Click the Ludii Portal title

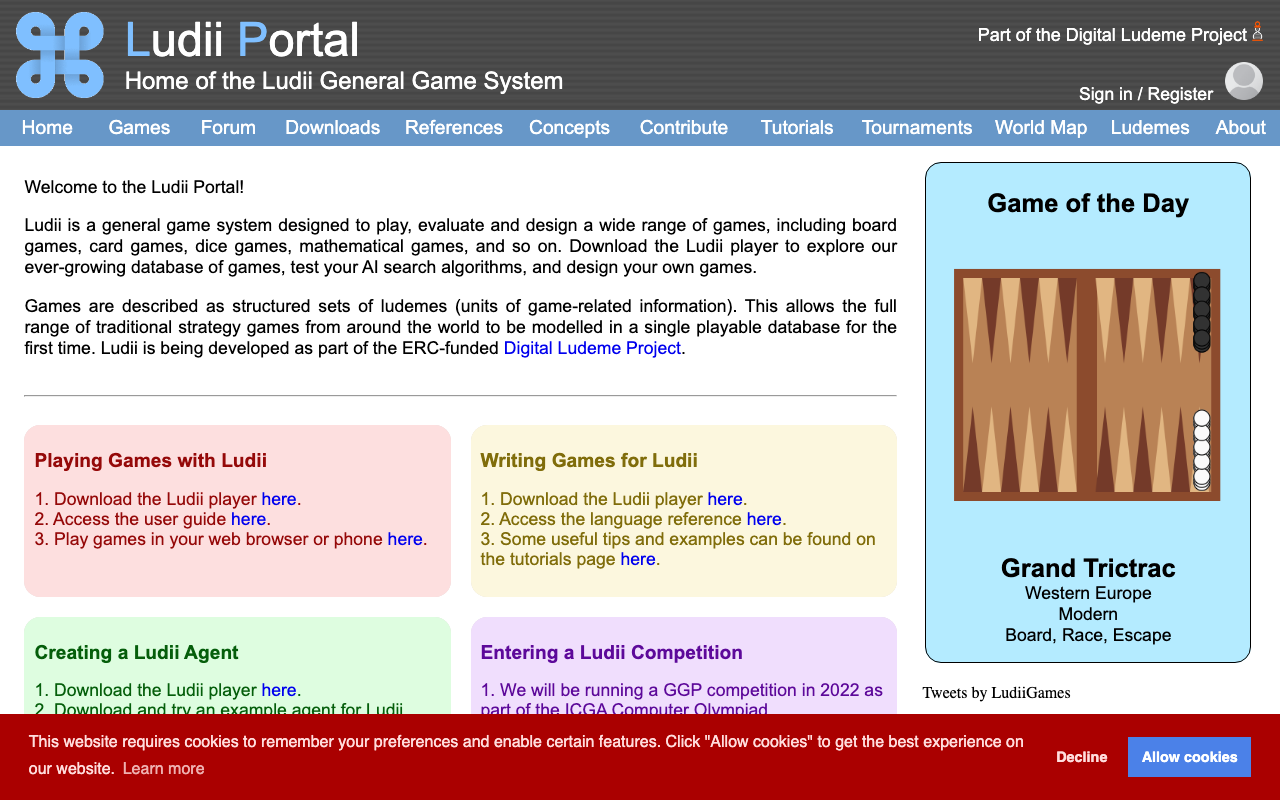242,40
